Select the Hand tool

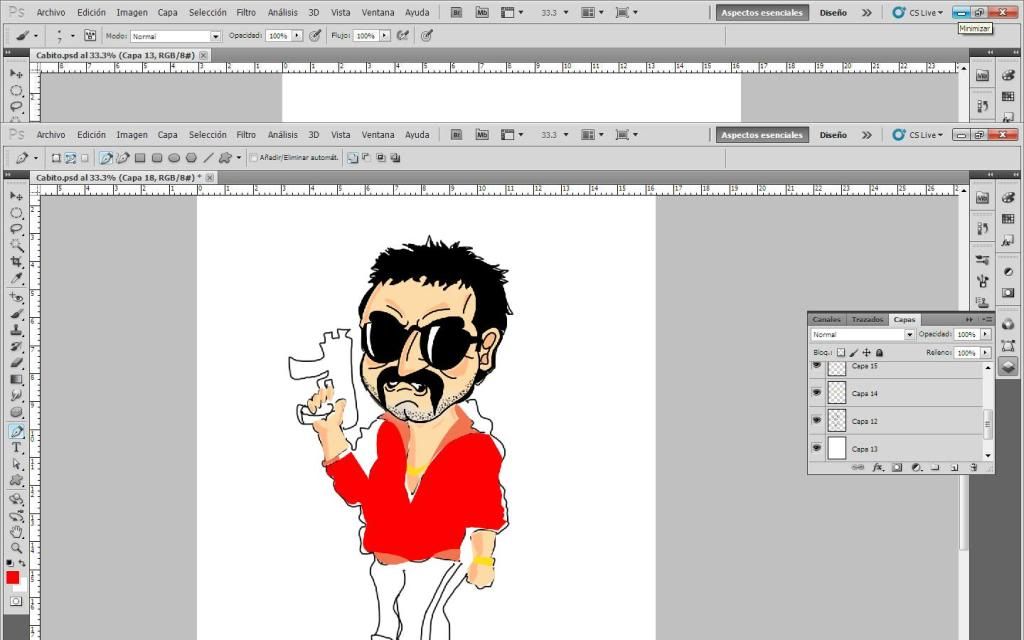coord(16,532)
